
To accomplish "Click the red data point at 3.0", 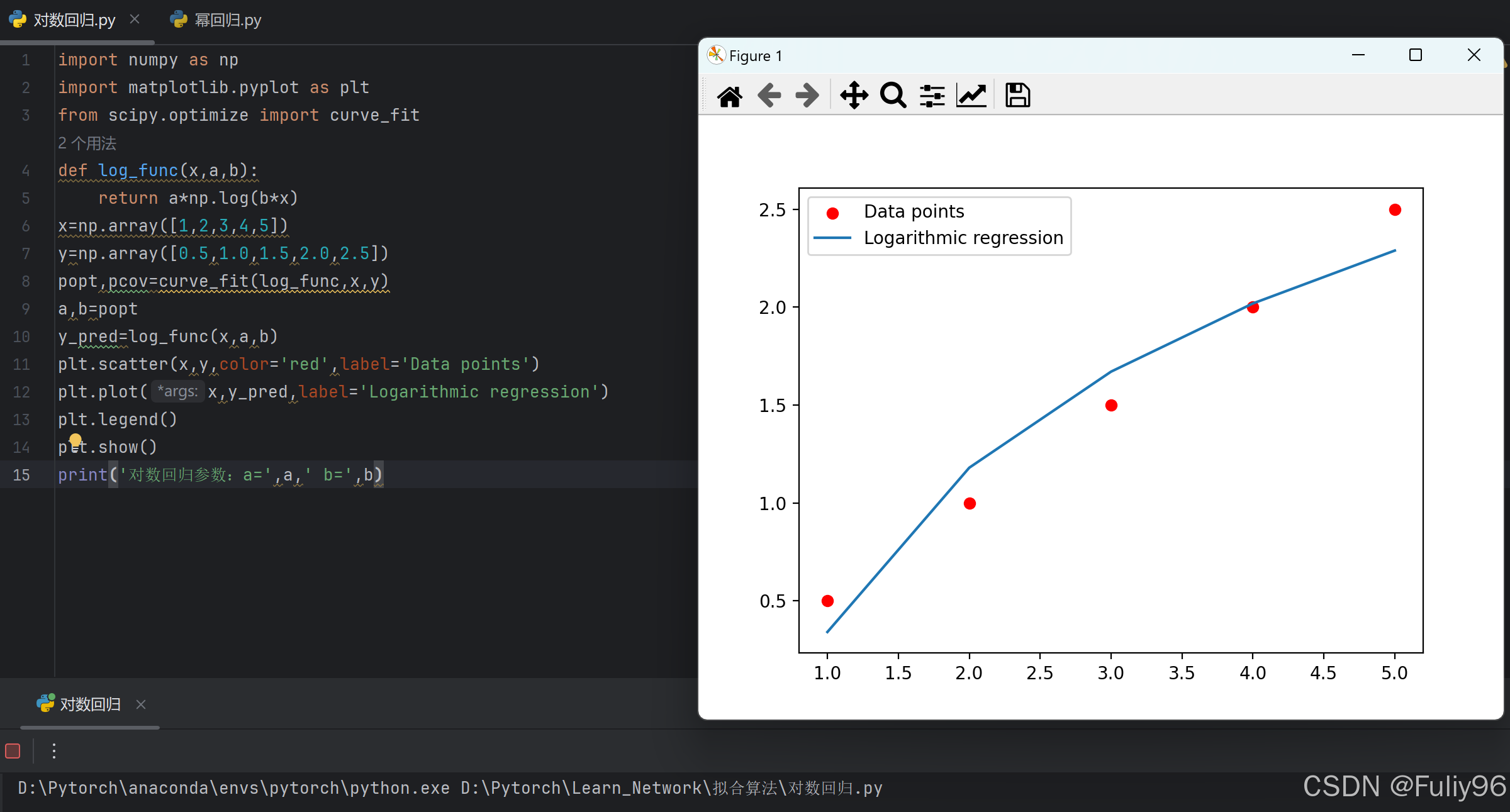I will click(1111, 405).
